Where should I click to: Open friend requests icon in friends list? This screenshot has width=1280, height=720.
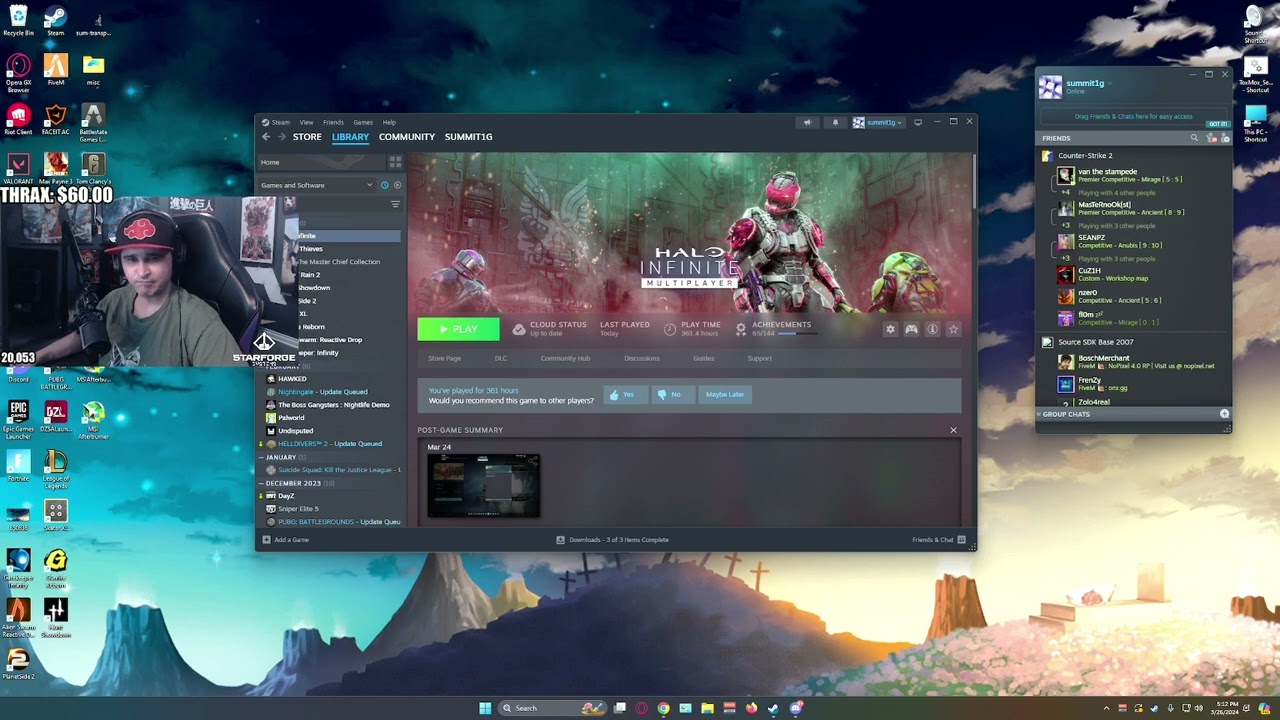click(1214, 138)
